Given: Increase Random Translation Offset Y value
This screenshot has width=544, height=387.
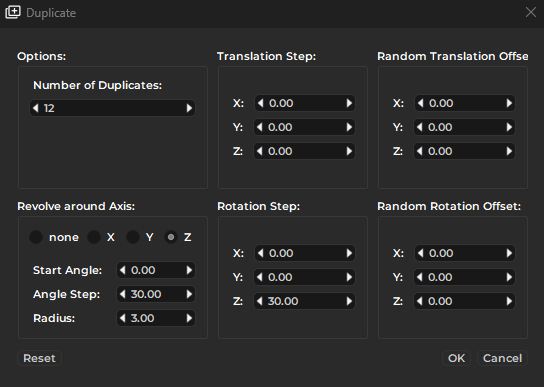Looking at the screenshot, I should click(509, 127).
